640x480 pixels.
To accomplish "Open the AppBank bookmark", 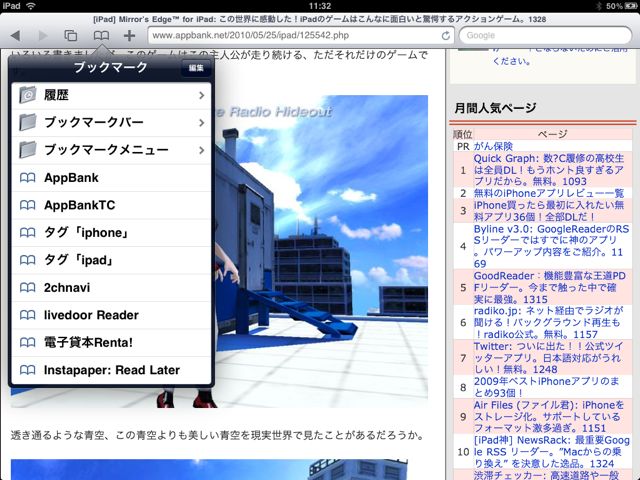I will pyautogui.click(x=111, y=178).
